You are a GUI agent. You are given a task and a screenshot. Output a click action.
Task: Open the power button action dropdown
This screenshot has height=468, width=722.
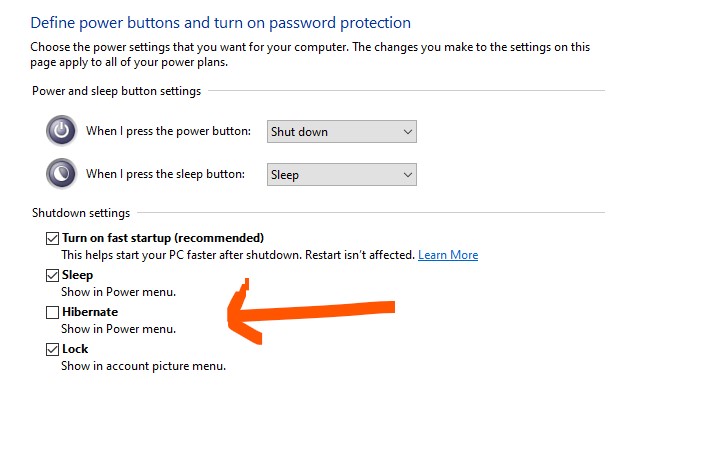click(342, 132)
